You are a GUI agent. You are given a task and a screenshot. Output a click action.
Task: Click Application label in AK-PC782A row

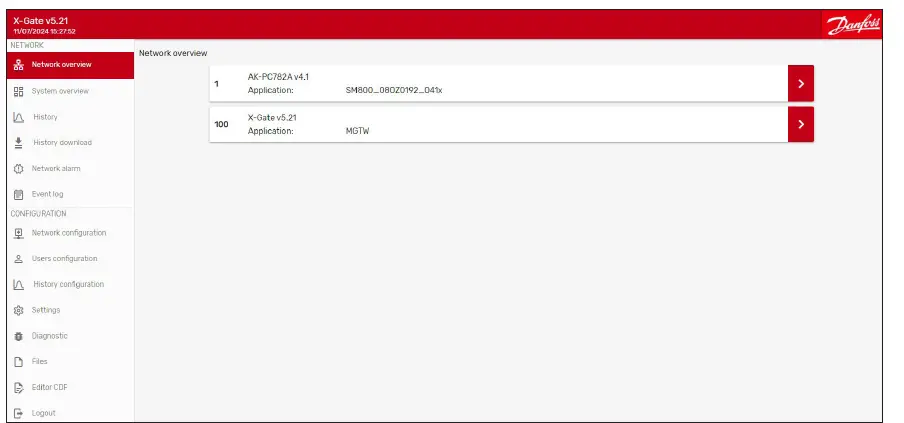(270, 90)
